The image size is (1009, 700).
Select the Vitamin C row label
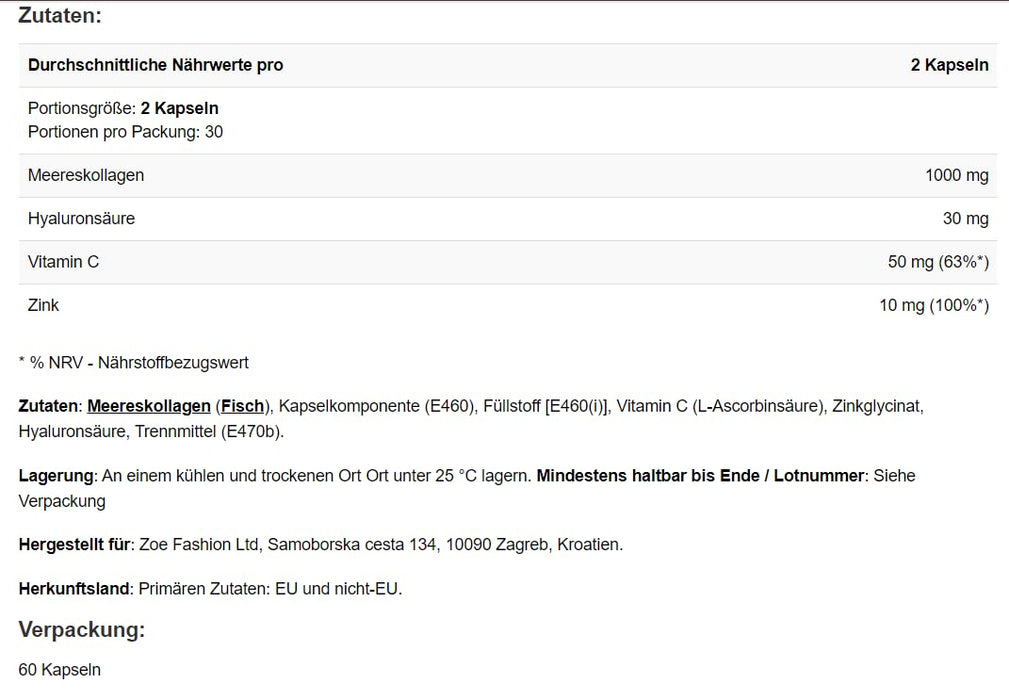click(63, 262)
